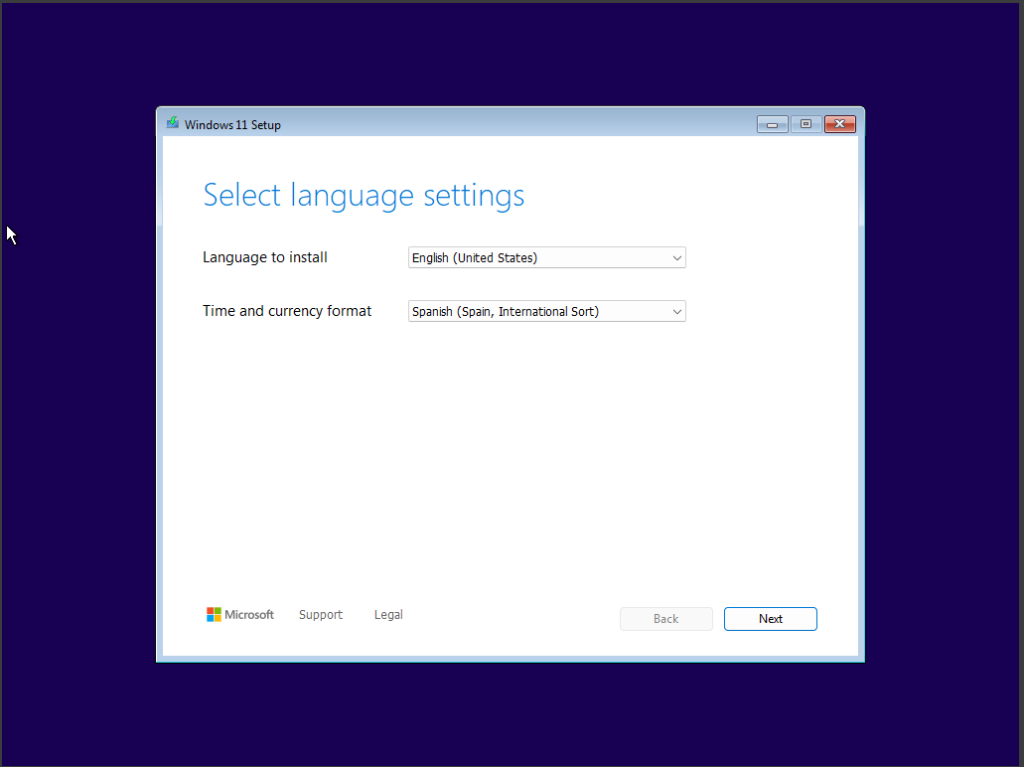Open the Language to install dropdown

tap(547, 257)
